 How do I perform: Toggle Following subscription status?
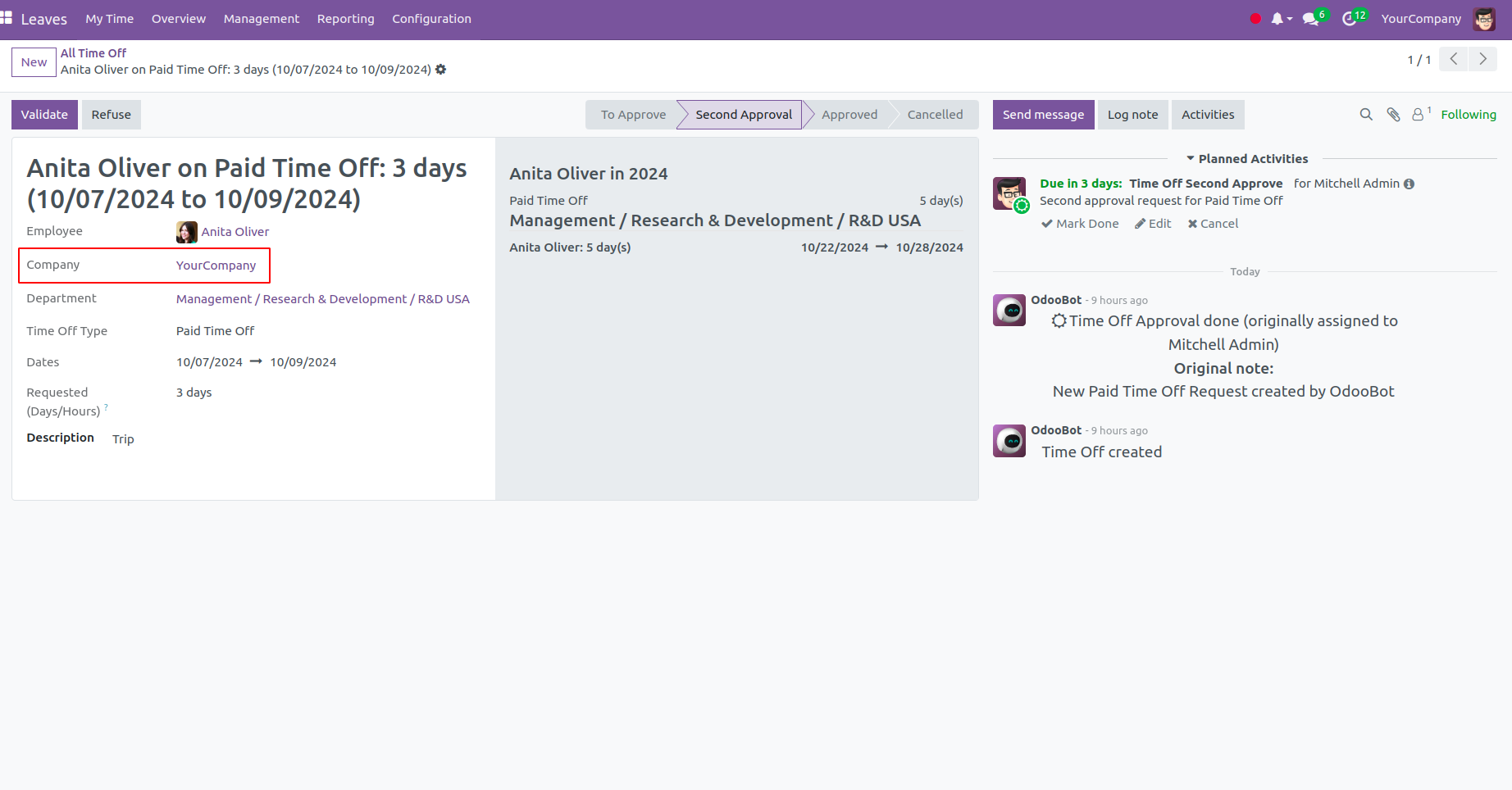pos(1468,115)
